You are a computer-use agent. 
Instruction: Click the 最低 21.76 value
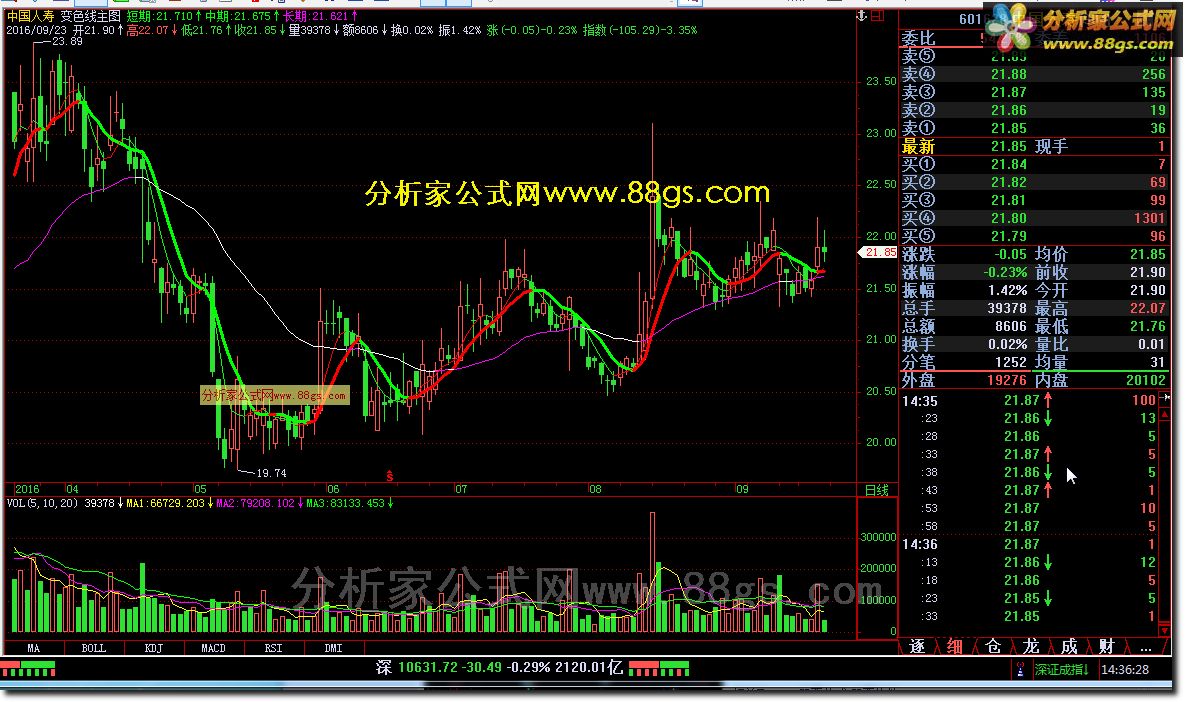point(1147,326)
